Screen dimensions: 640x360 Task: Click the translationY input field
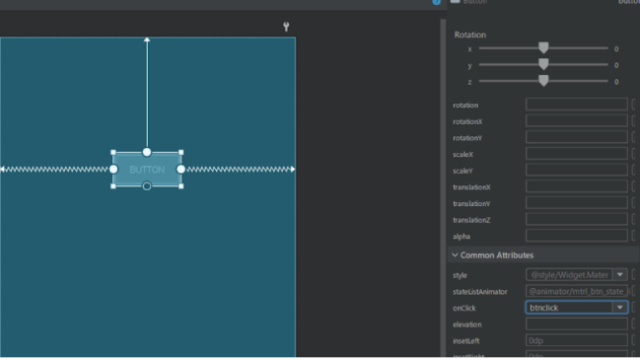(x=576, y=203)
